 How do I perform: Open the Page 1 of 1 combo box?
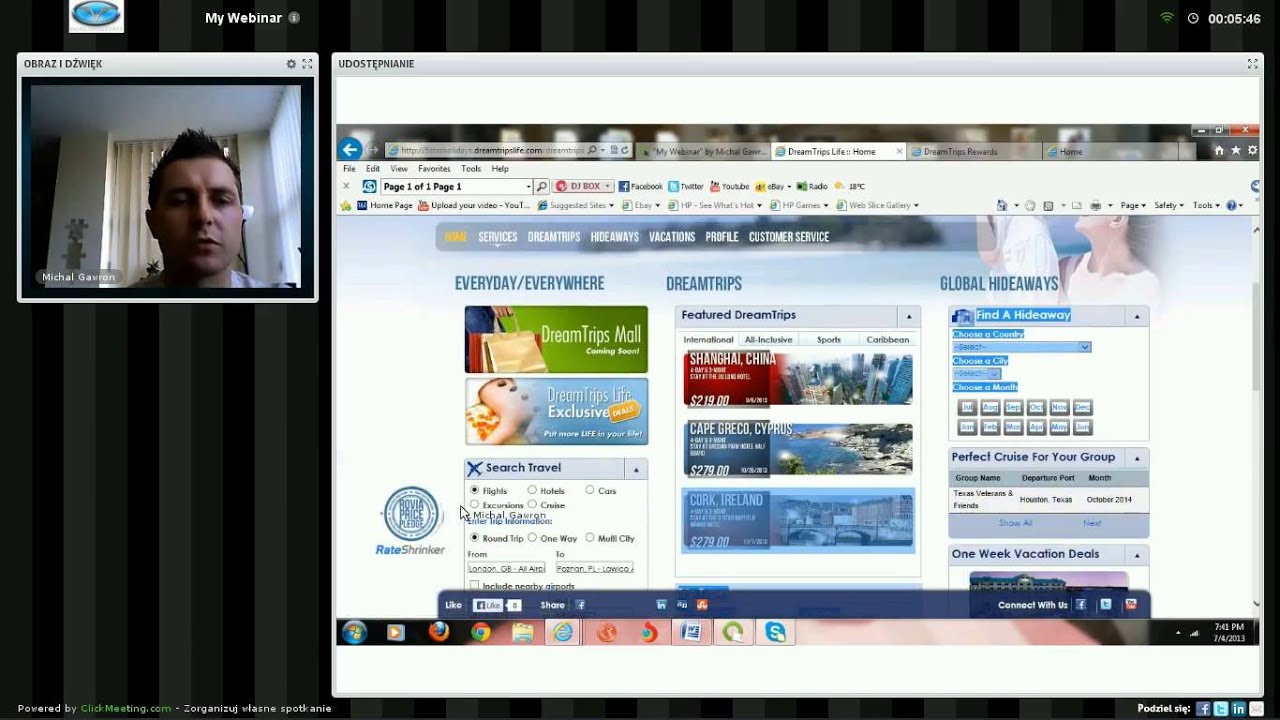pos(457,186)
